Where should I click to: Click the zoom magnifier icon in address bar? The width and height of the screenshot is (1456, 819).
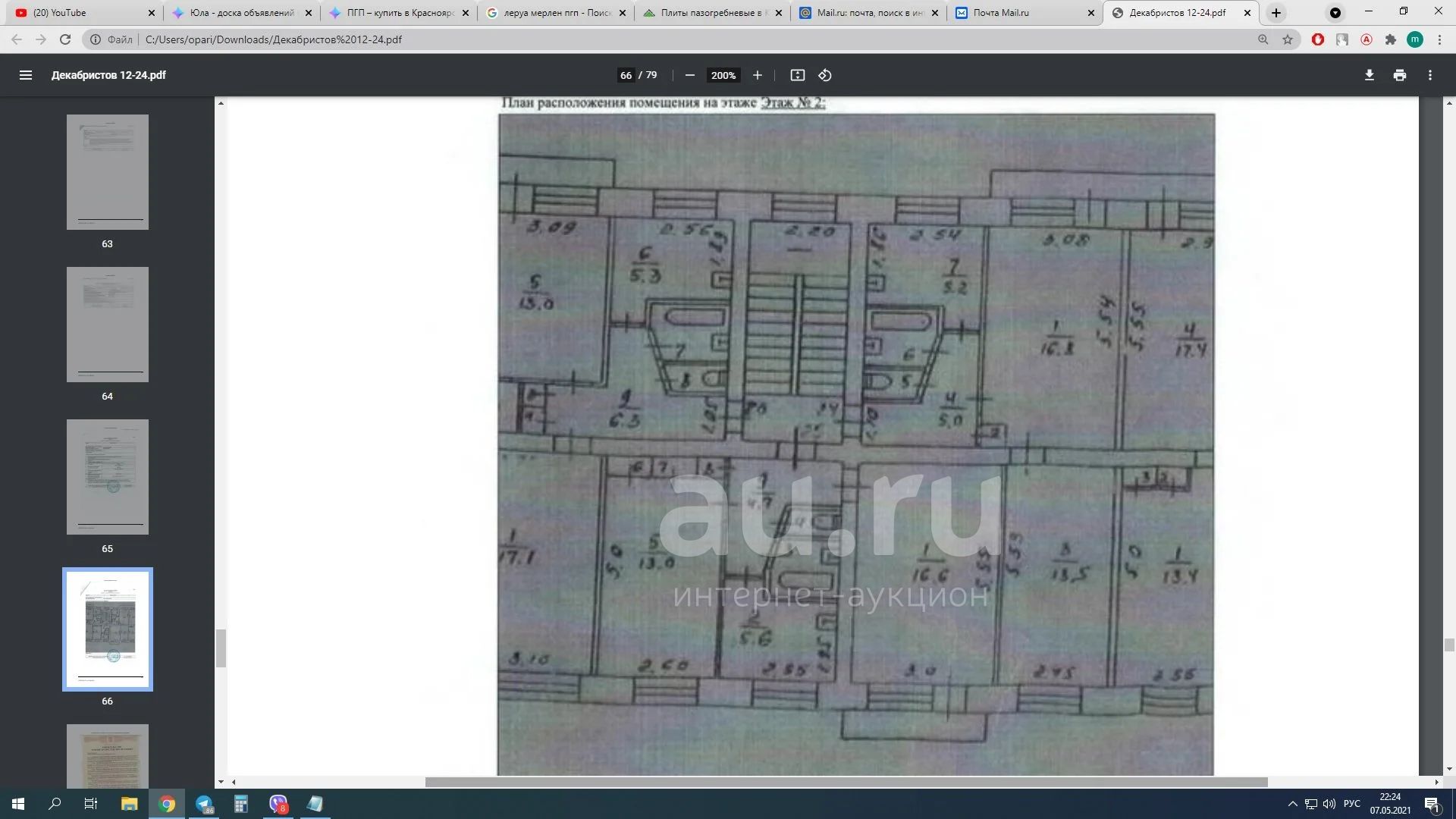(1263, 39)
